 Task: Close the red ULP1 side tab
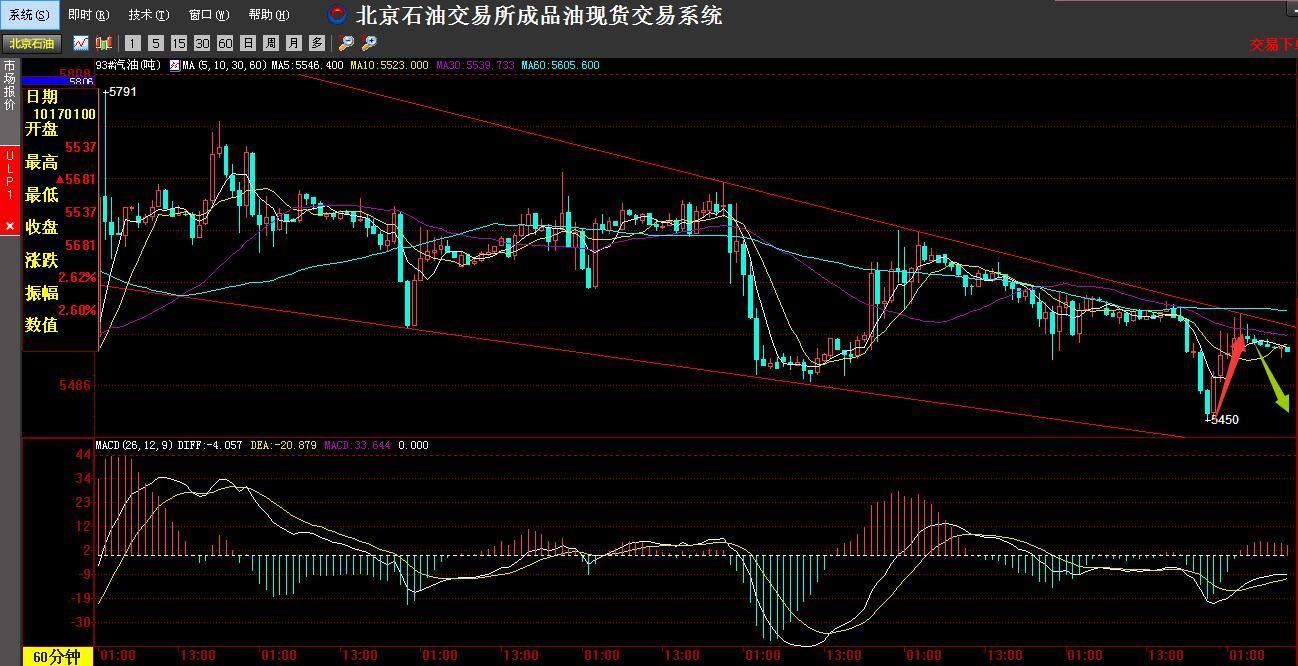(10, 226)
